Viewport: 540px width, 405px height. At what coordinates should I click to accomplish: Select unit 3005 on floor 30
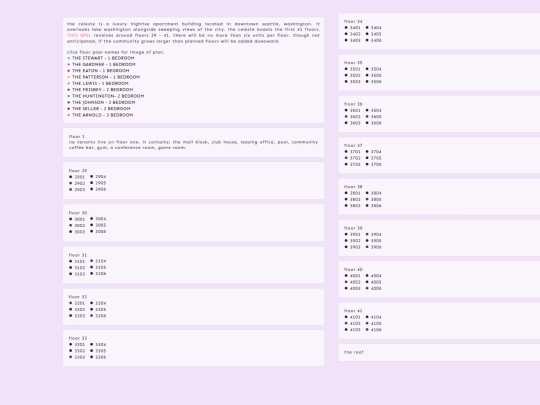pyautogui.click(x=101, y=225)
